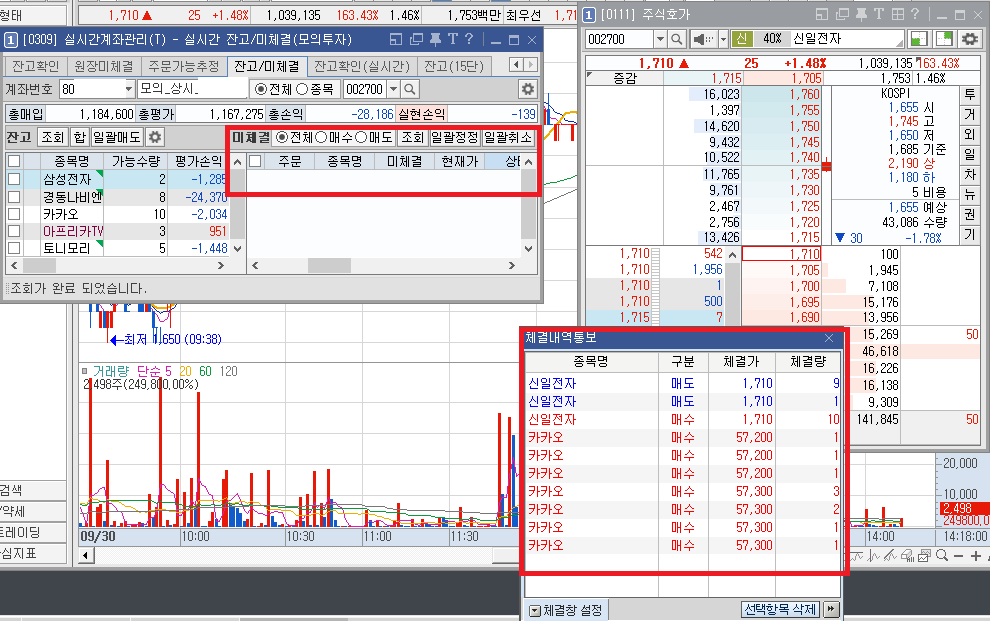Switch to the 원장미체결 tab

(x=104, y=66)
